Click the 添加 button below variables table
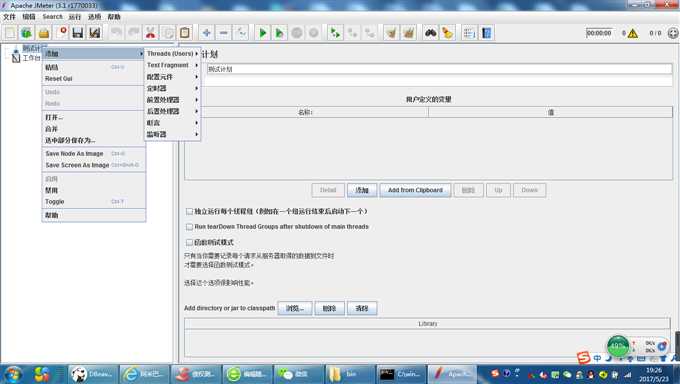This screenshot has width=680, height=384. click(x=362, y=190)
